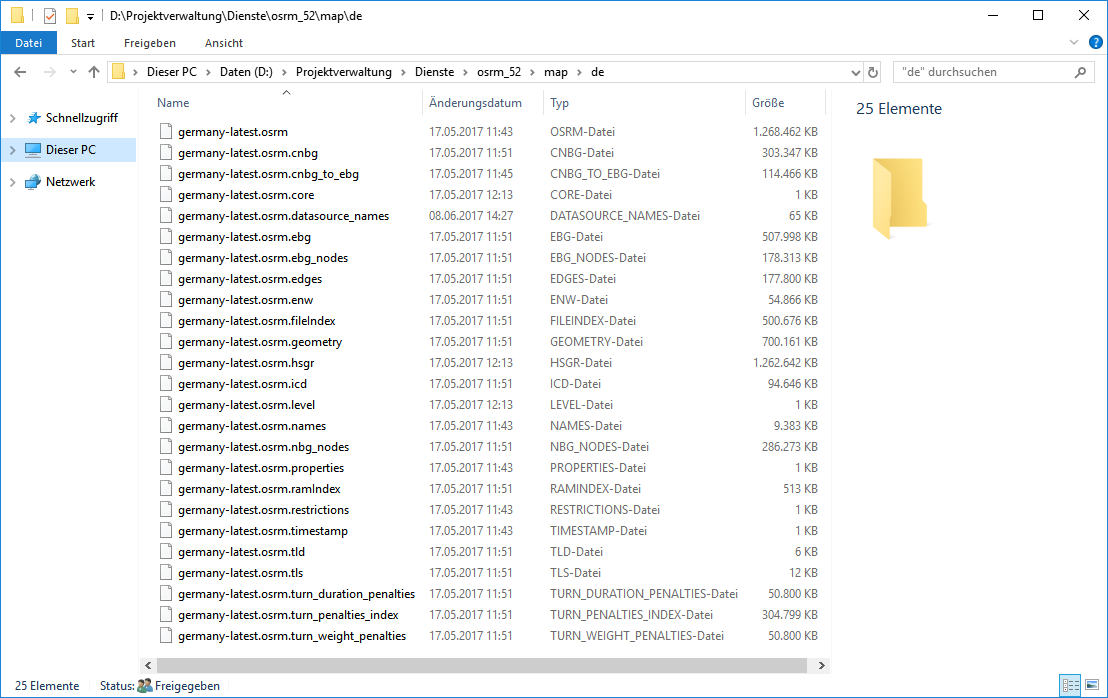The height and width of the screenshot is (698, 1108).
Task: Navigate to osrm_52 breadcrumb
Action: click(499, 72)
